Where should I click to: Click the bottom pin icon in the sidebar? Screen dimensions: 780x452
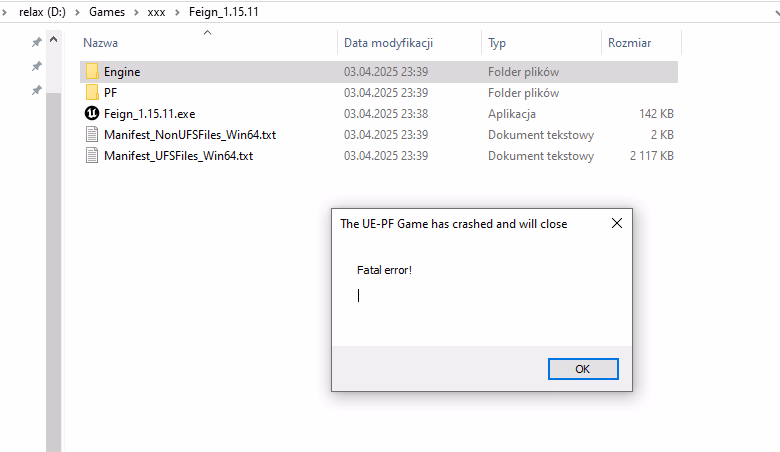[37, 90]
